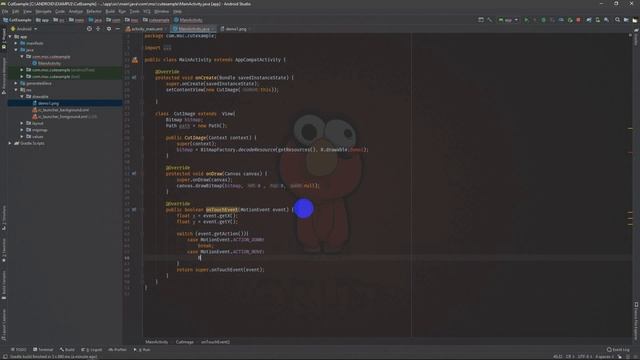Image resolution: width=640 pixels, height=360 pixels.
Task: Click the Apply Changes icon in toolbar
Action: 535,20
